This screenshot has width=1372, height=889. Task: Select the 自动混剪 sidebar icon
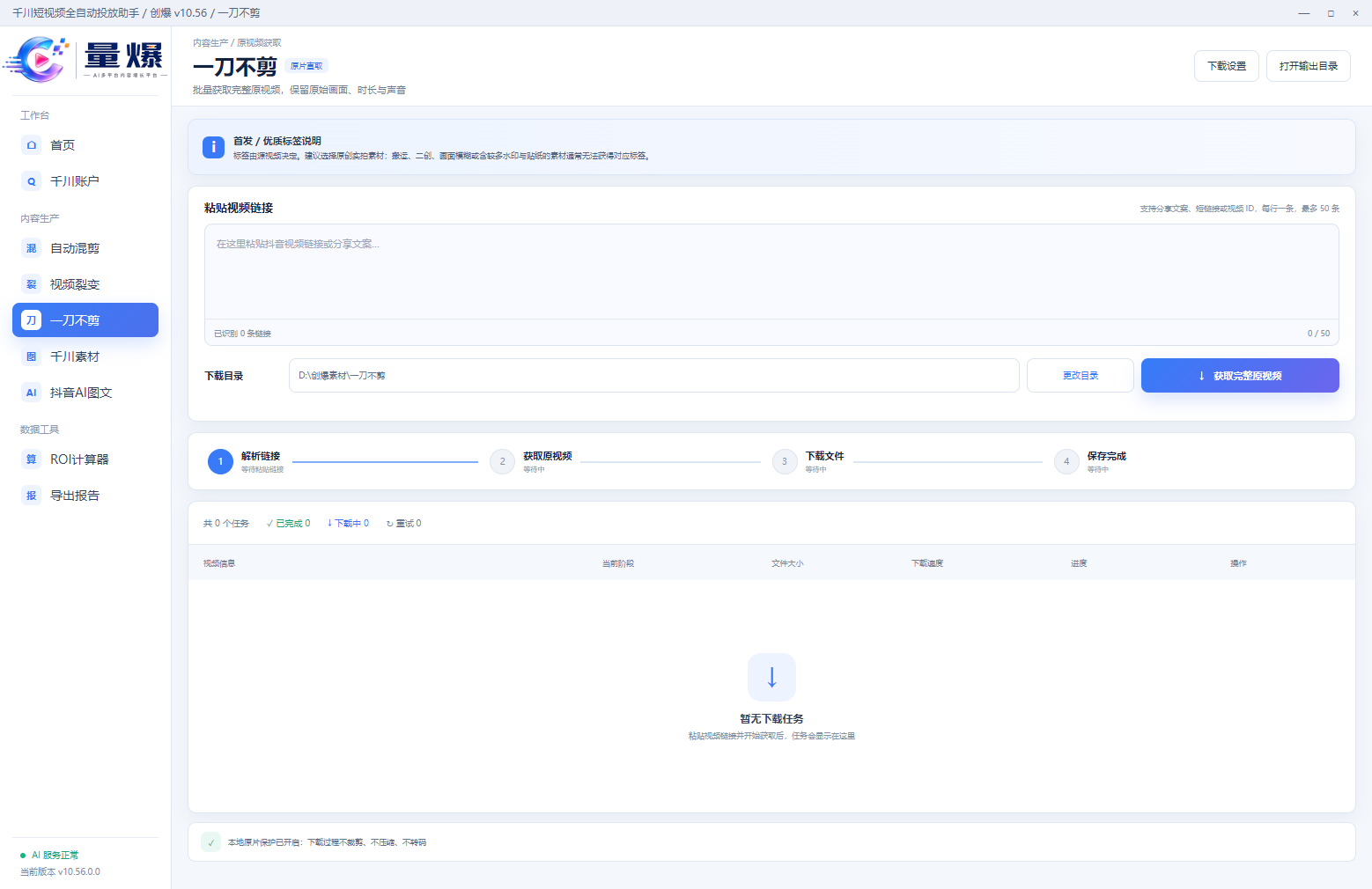click(x=32, y=248)
